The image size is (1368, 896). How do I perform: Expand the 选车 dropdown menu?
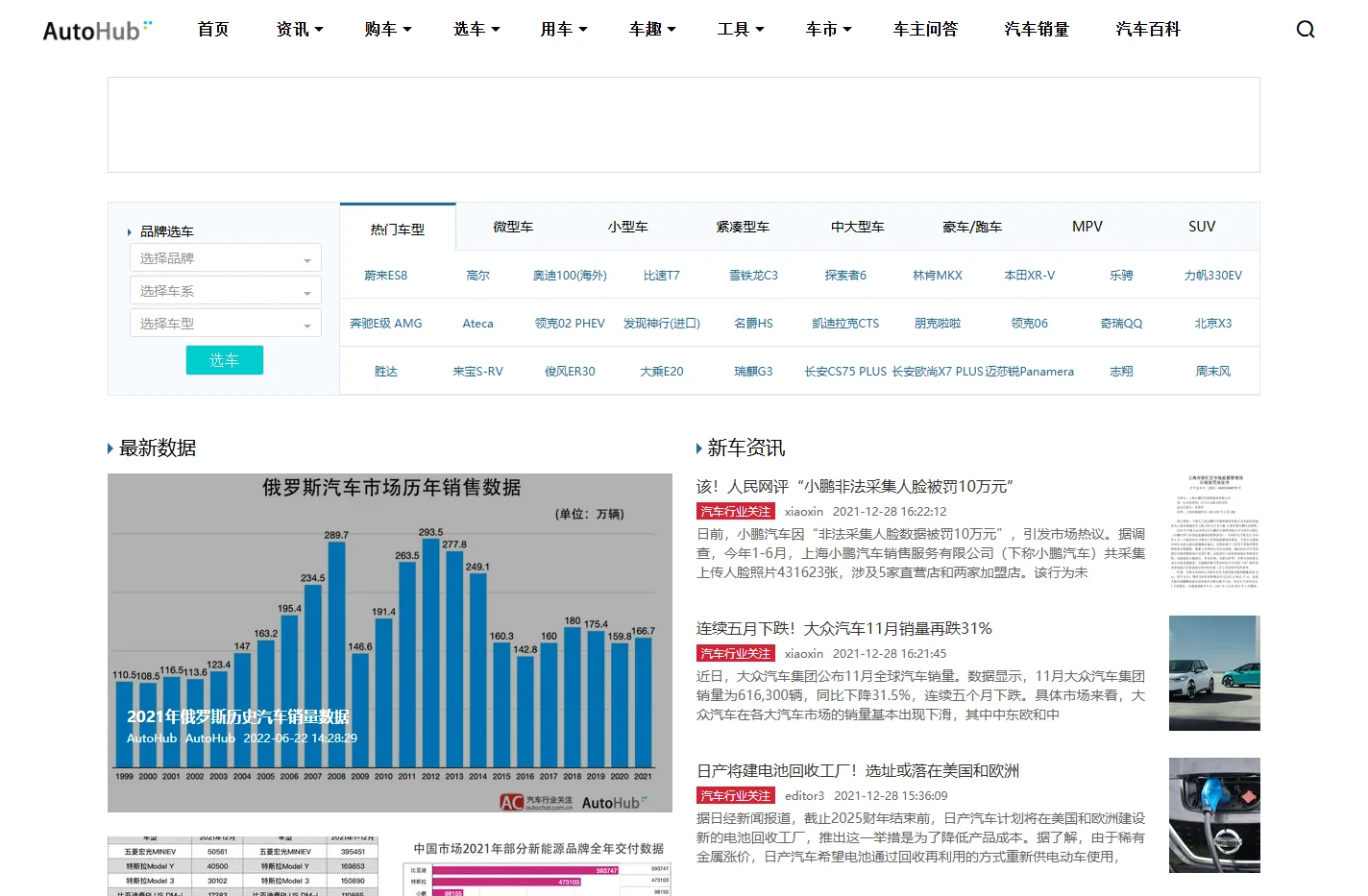point(476,30)
